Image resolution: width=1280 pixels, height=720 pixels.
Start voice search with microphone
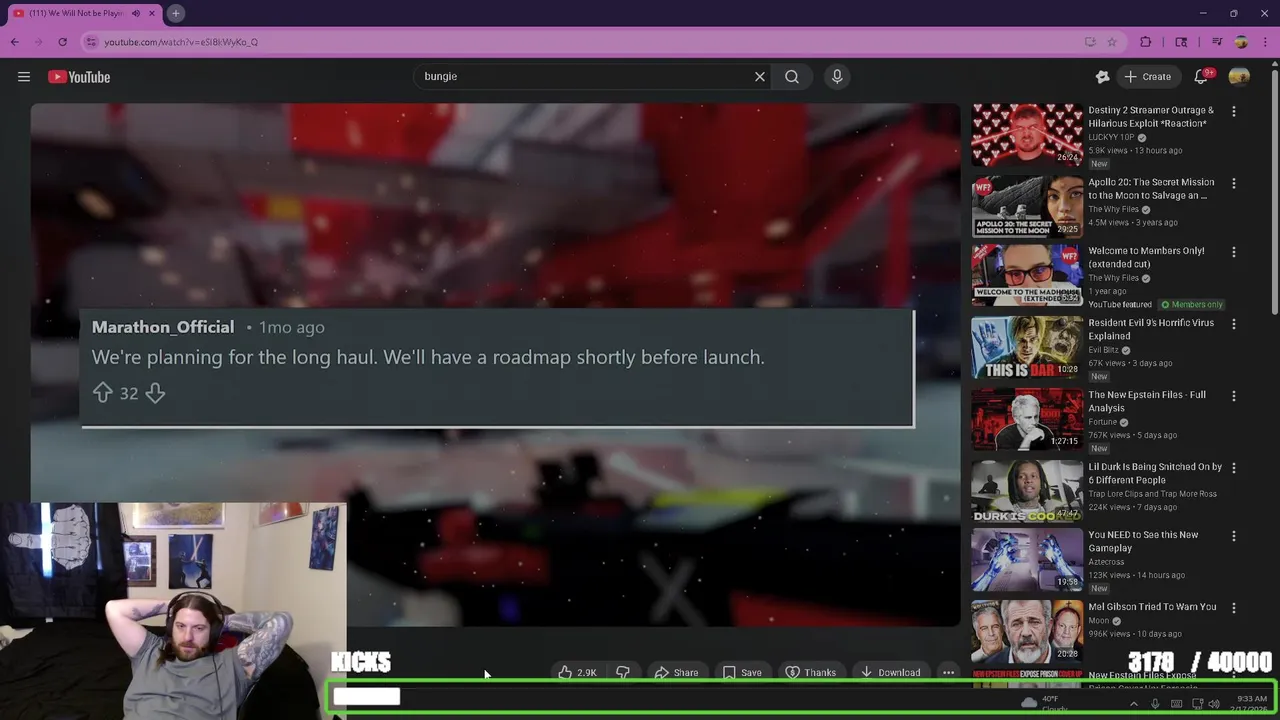click(837, 77)
